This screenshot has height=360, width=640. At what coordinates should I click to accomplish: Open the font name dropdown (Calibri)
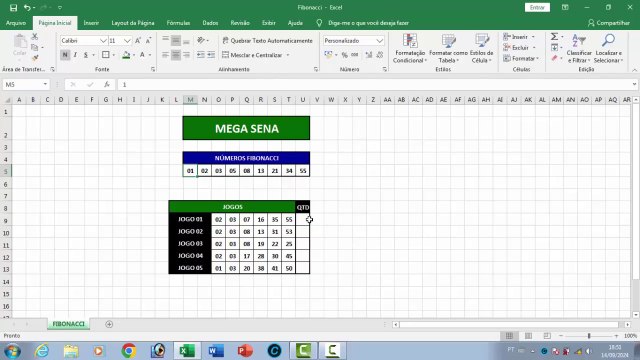pyautogui.click(x=104, y=41)
